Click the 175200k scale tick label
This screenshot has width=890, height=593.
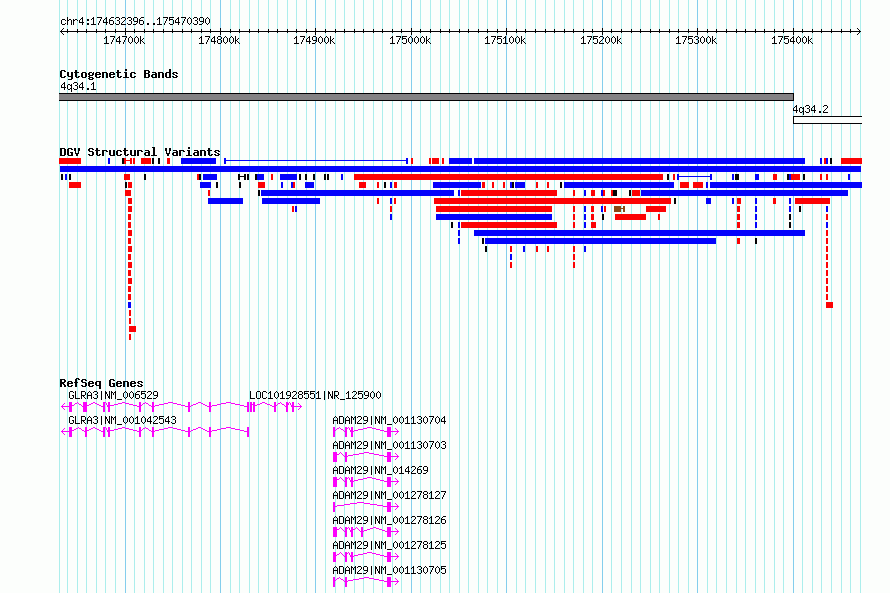click(601, 40)
